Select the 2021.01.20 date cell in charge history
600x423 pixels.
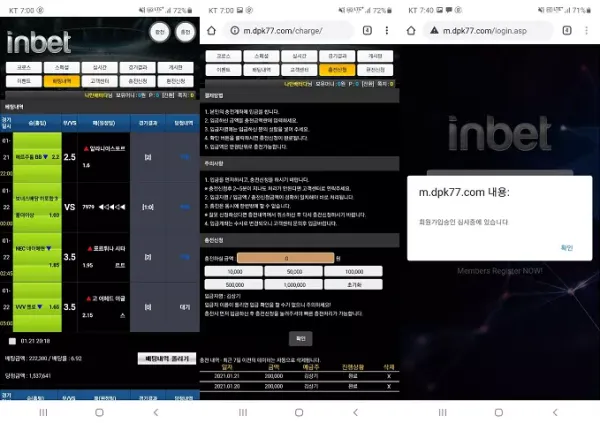(x=227, y=386)
